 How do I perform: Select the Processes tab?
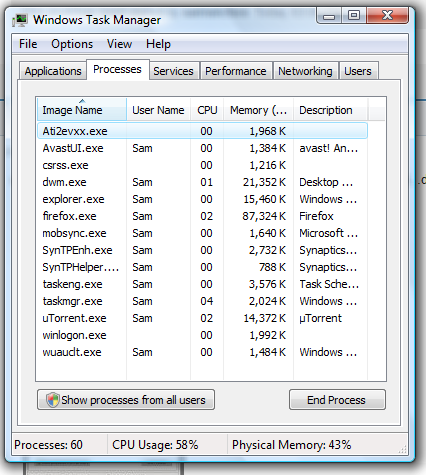[x=118, y=69]
